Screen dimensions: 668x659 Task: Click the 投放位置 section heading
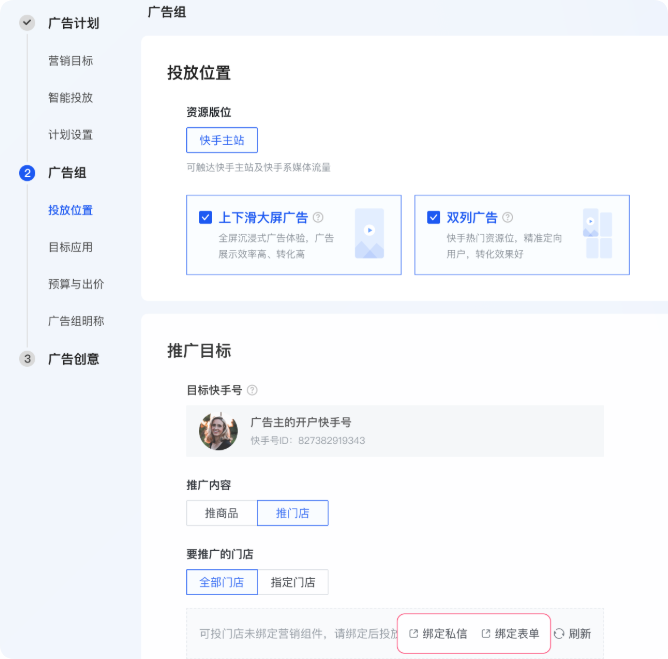click(x=199, y=73)
